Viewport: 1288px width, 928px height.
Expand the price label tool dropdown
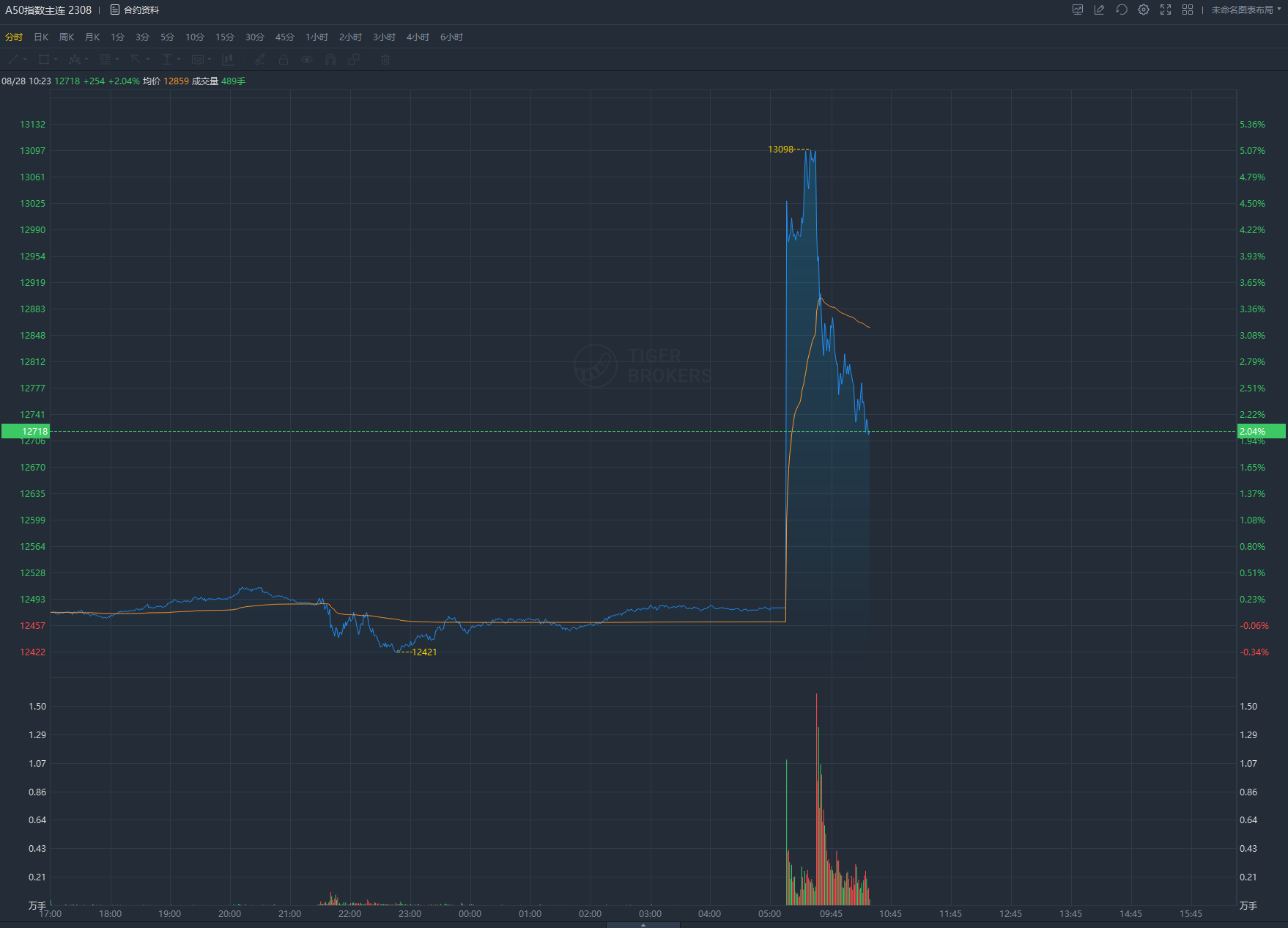point(210,59)
